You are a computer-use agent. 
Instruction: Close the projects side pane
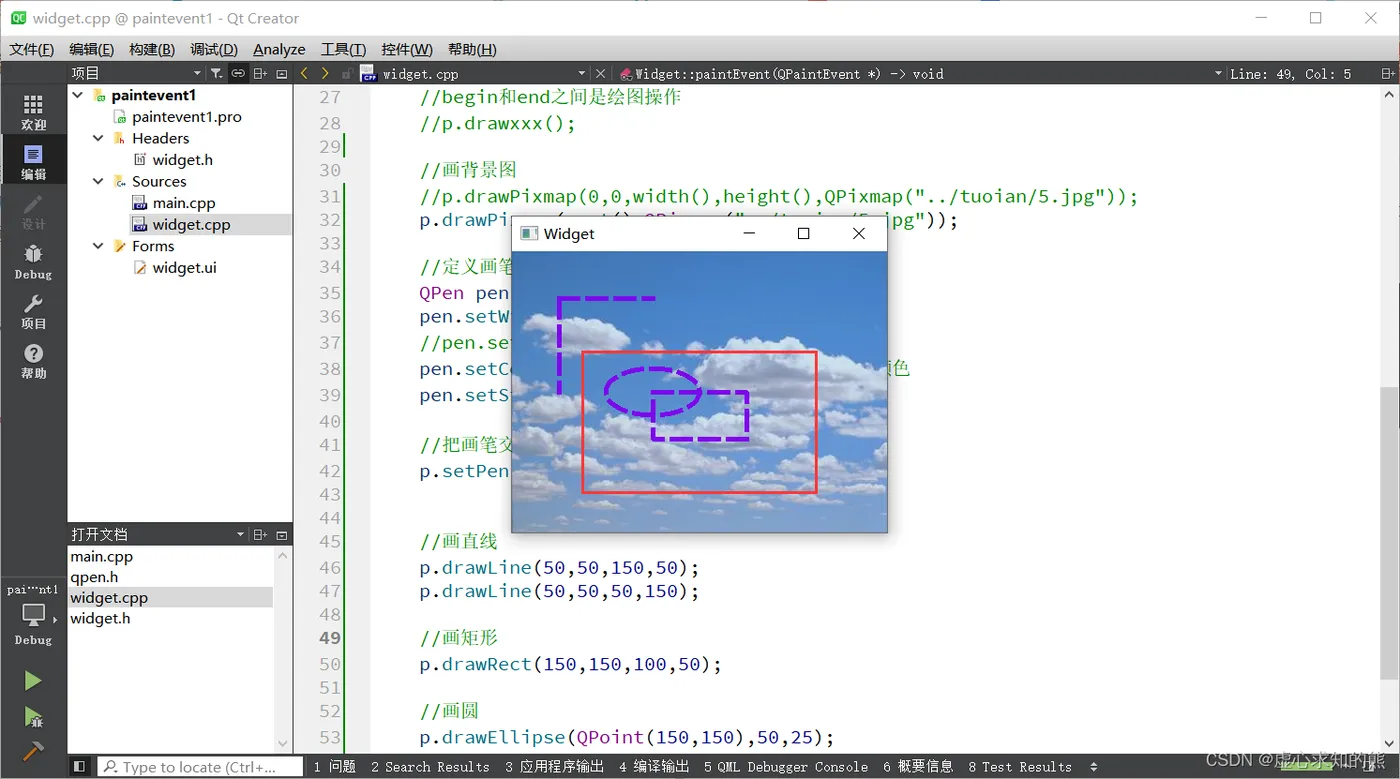(282, 73)
